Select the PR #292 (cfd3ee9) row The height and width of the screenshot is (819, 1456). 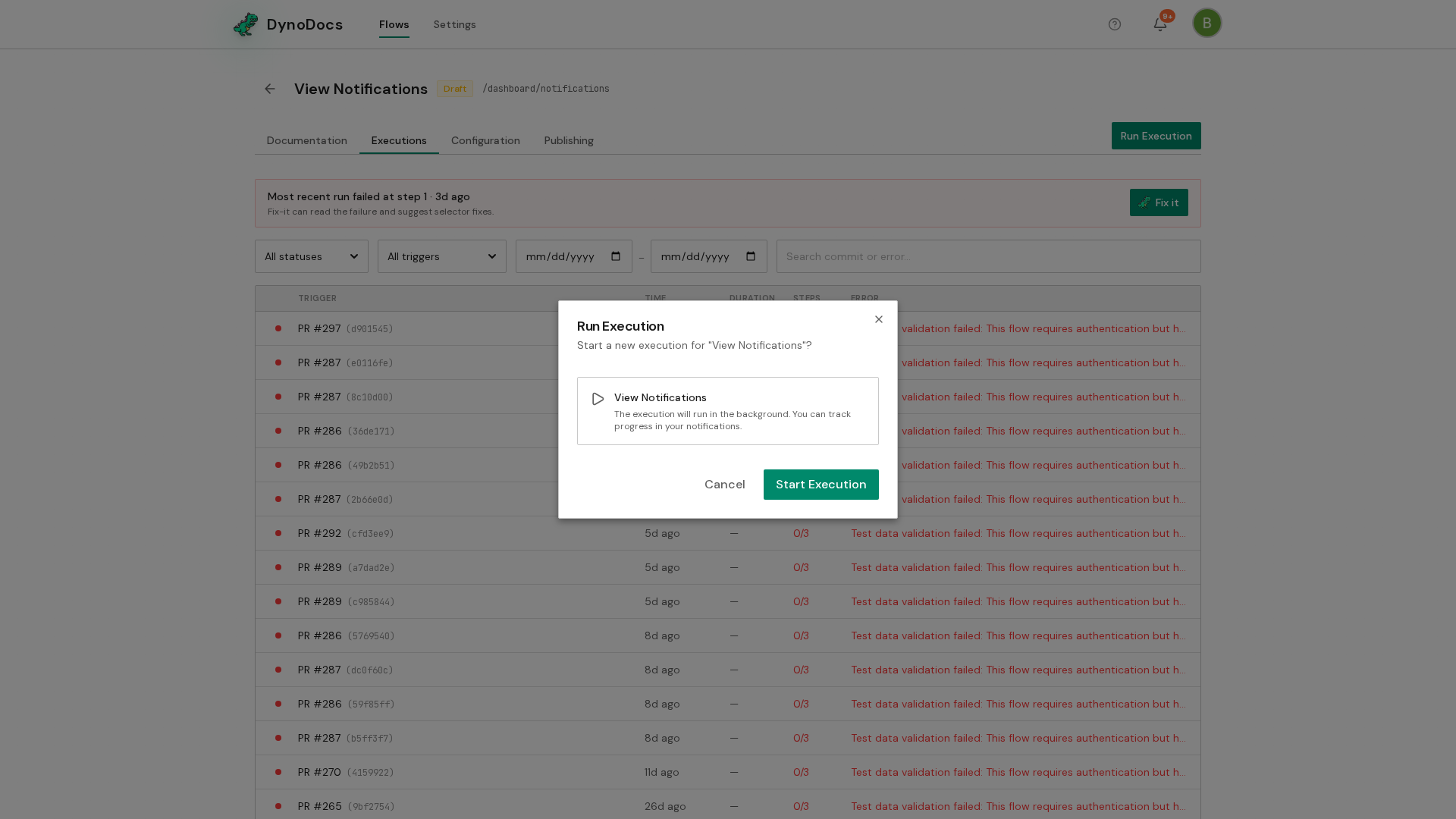[728, 533]
